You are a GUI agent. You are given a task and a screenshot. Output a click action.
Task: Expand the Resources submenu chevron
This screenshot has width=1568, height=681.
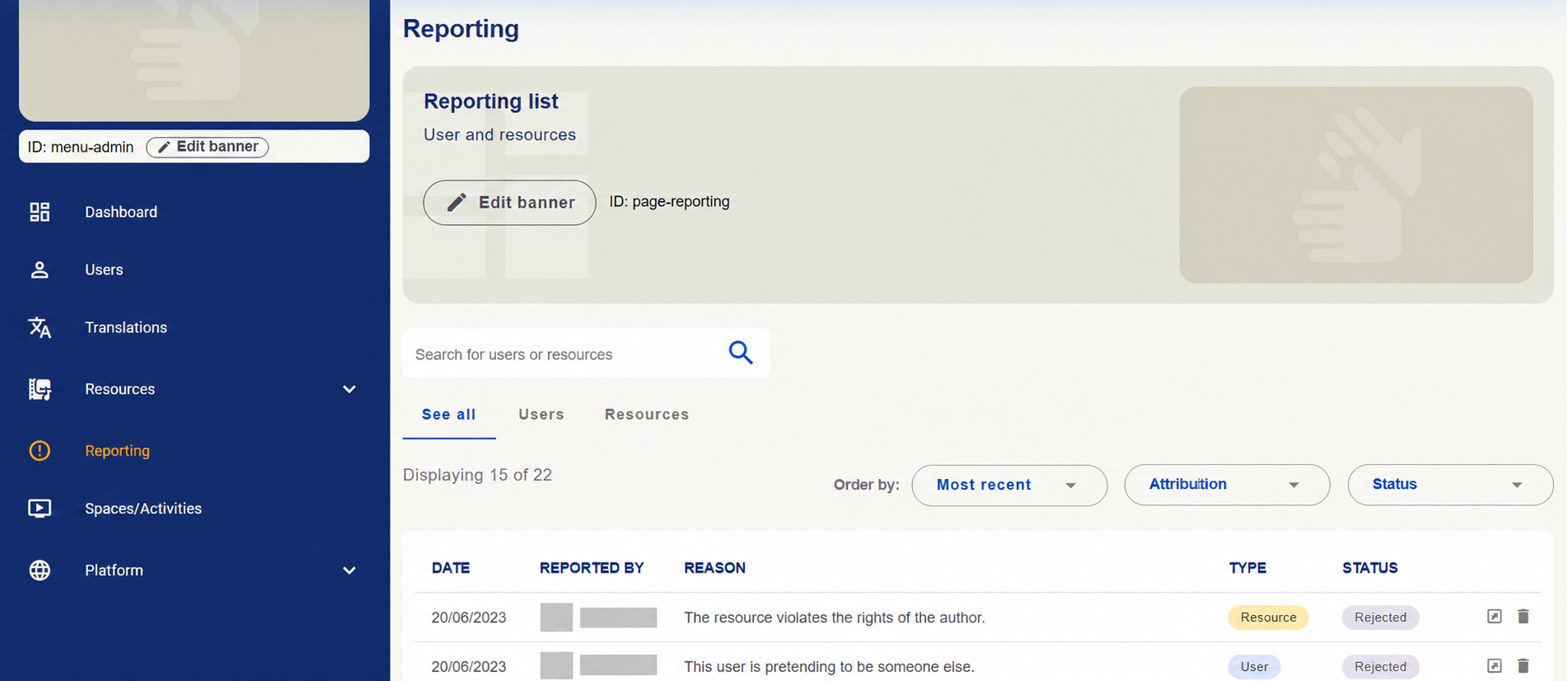click(x=349, y=389)
